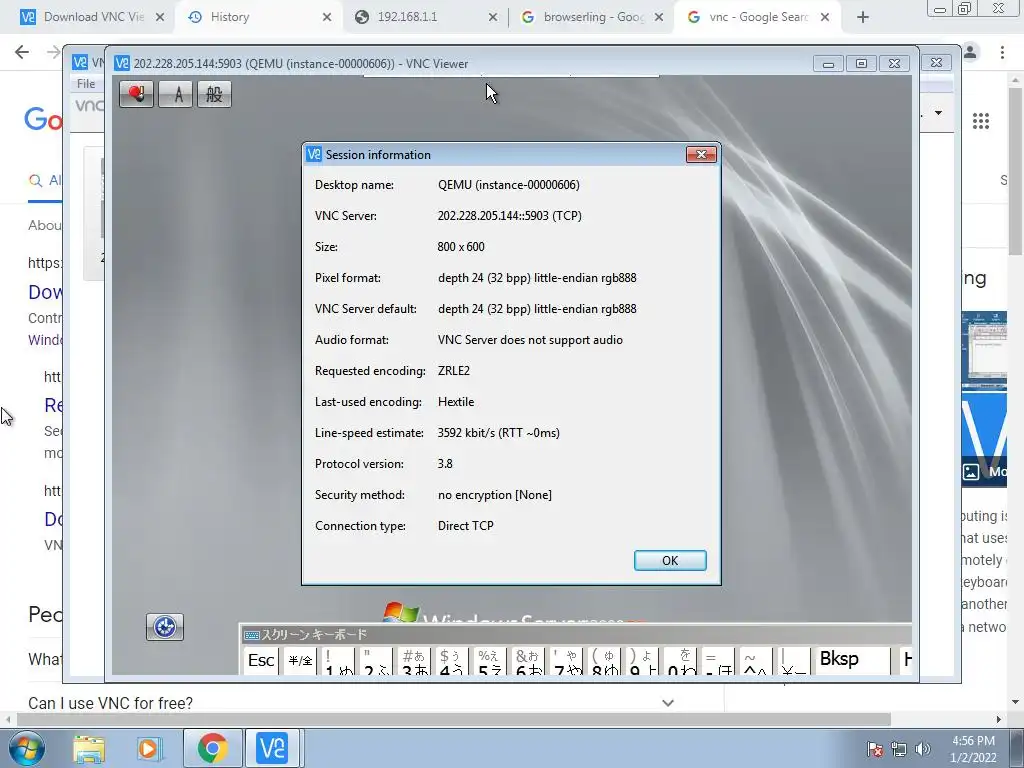Open Chrome profile avatar icon

(970, 52)
